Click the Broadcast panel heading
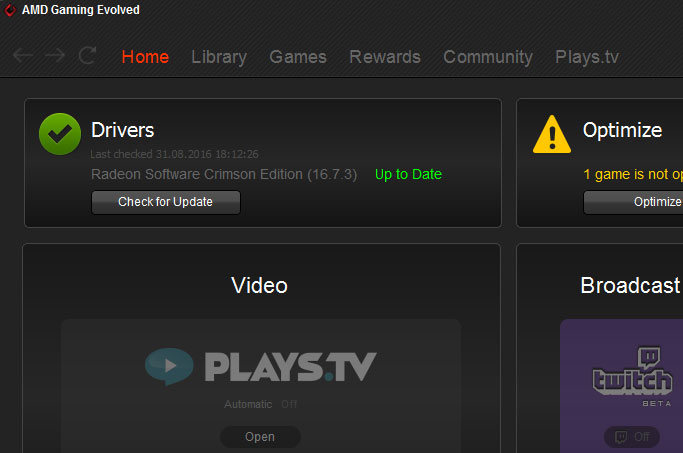683x453 pixels. click(x=630, y=285)
